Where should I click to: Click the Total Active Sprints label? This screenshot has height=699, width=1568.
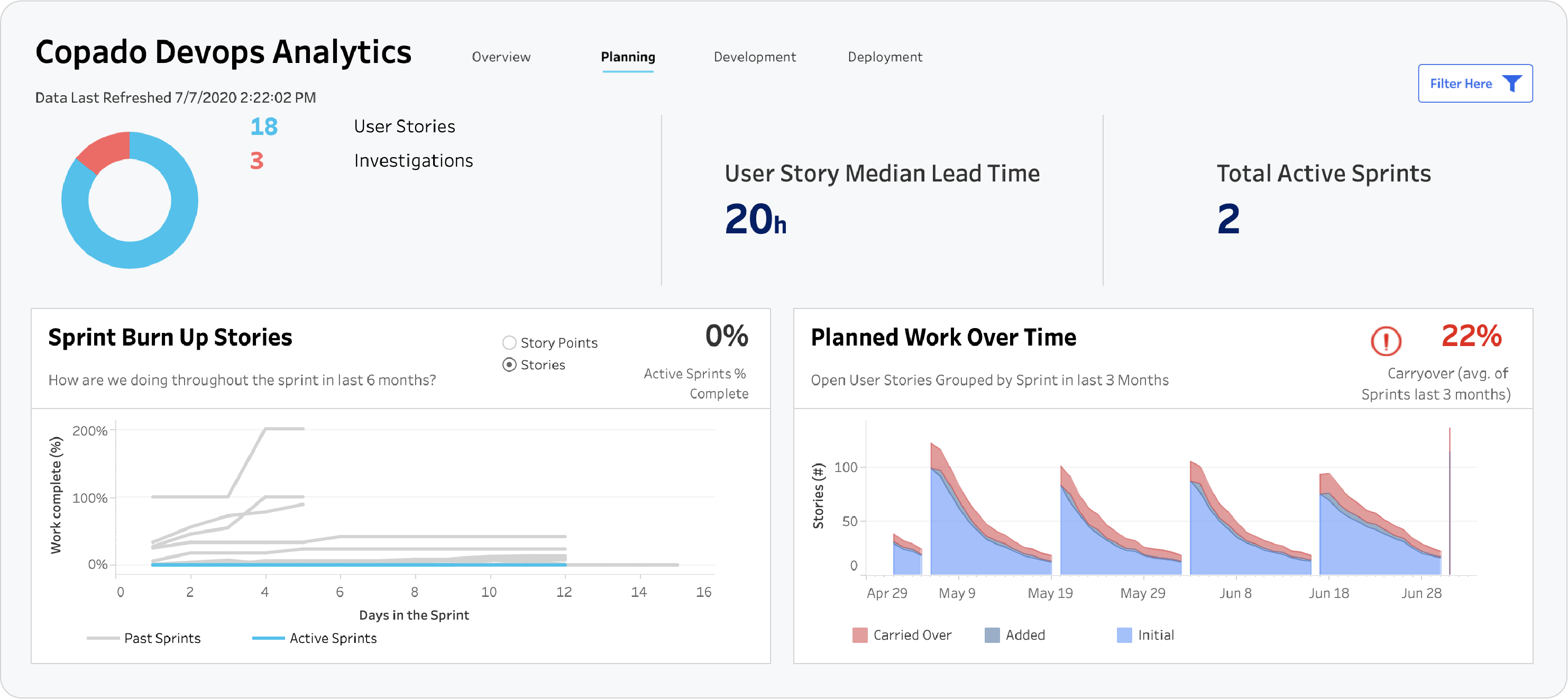1323,174
